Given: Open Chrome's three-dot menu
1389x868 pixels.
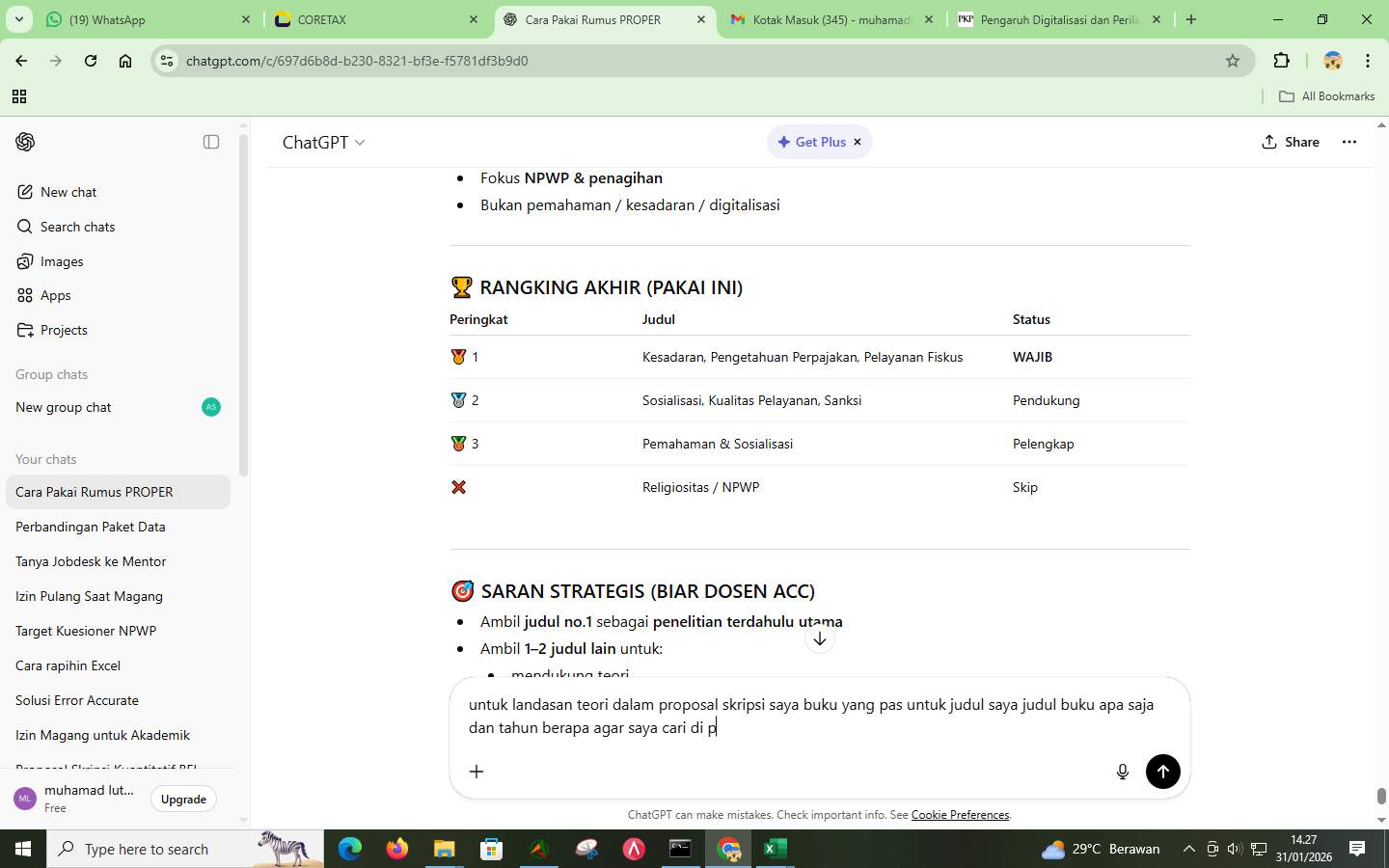Looking at the screenshot, I should 1369,61.
